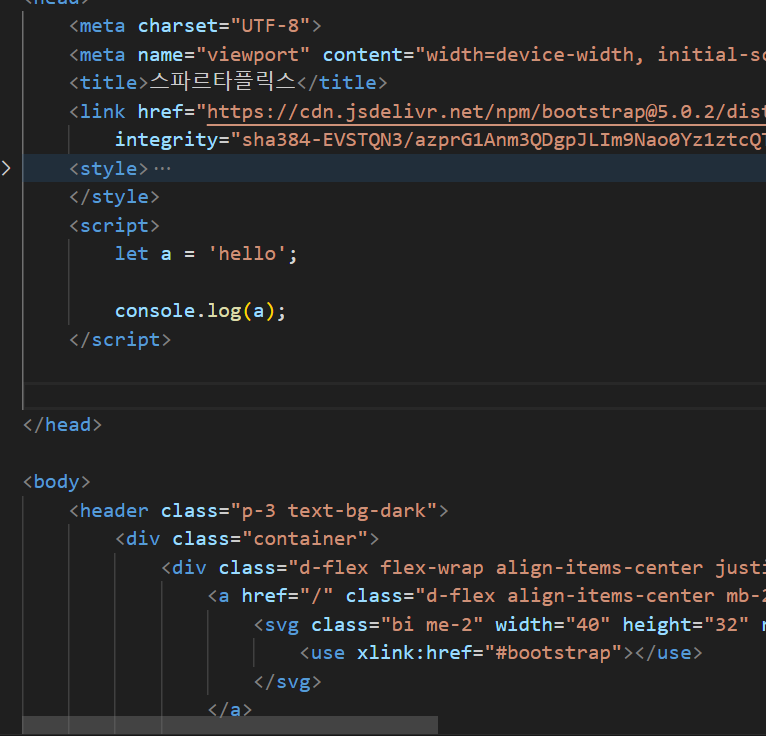Click the integrity="sha384 attribute line
This screenshot has height=736, width=766.
440,140
